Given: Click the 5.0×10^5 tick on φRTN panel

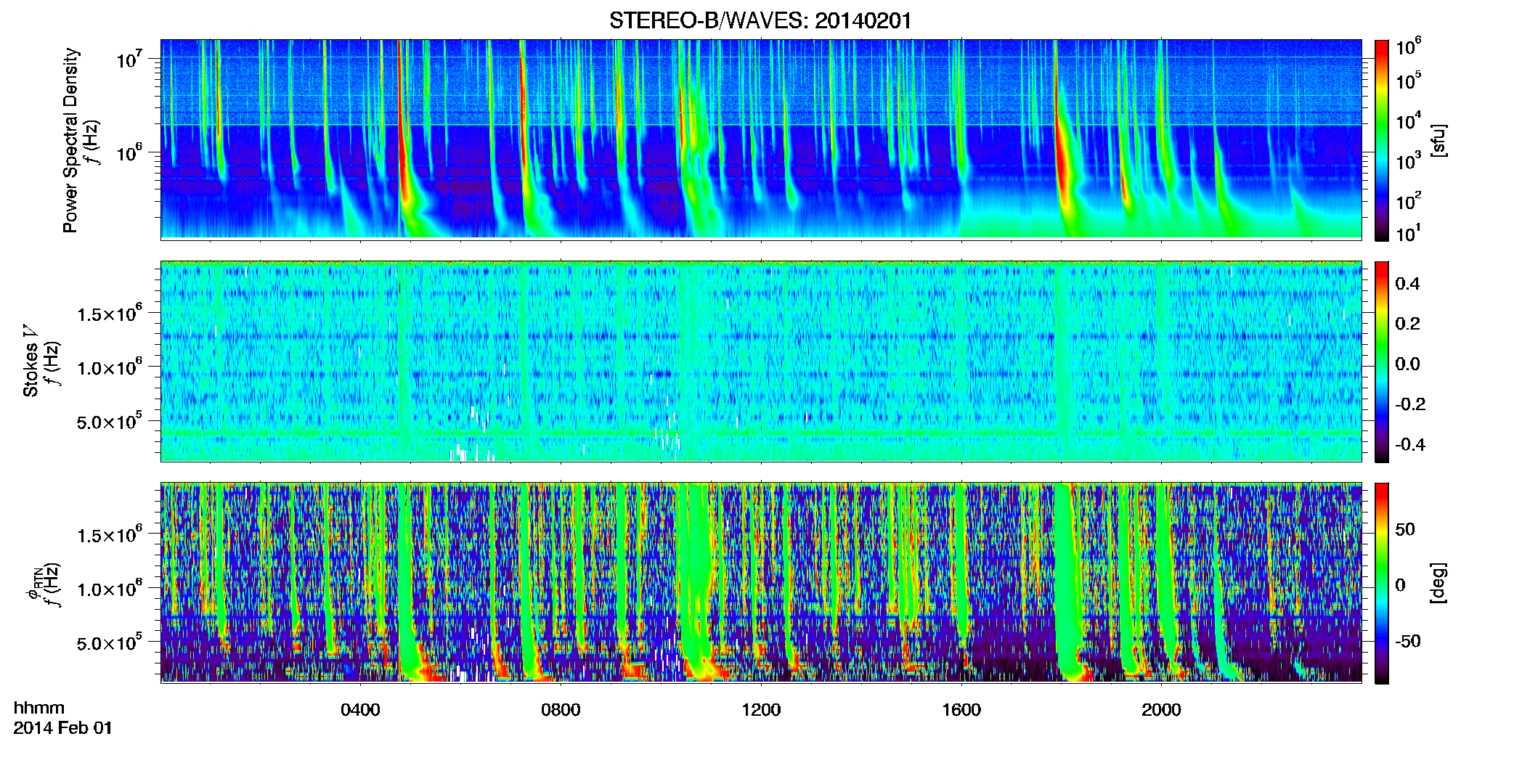Looking at the screenshot, I should pos(110,642).
